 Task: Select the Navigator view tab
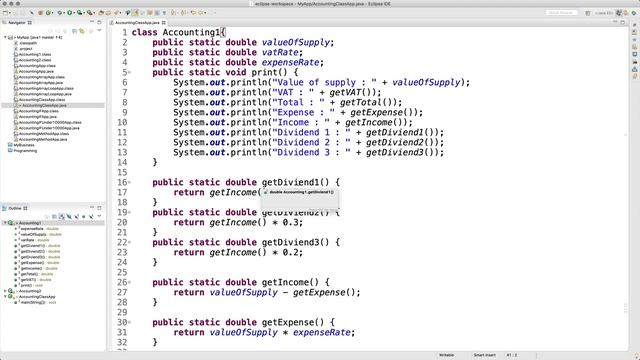point(17,22)
